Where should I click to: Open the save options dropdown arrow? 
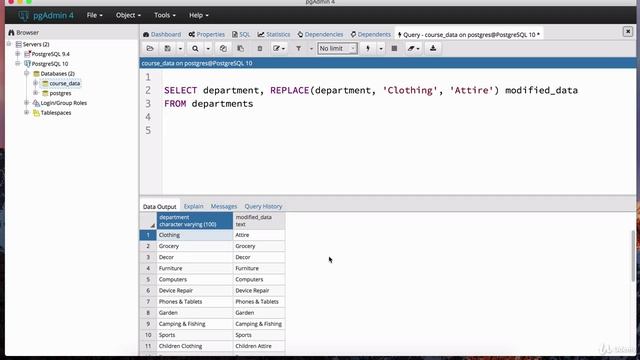(x=180, y=49)
